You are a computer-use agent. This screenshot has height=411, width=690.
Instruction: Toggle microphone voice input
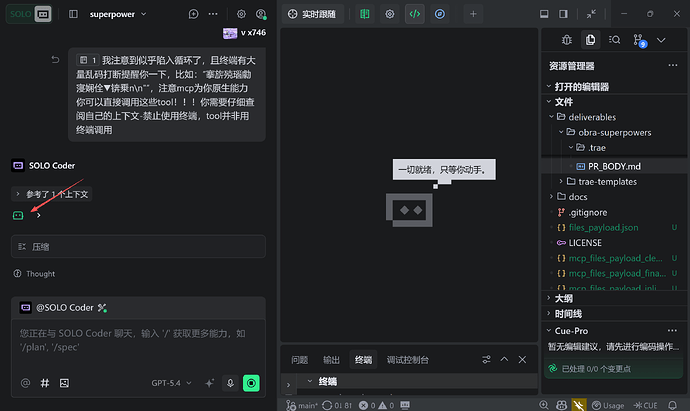click(x=230, y=383)
